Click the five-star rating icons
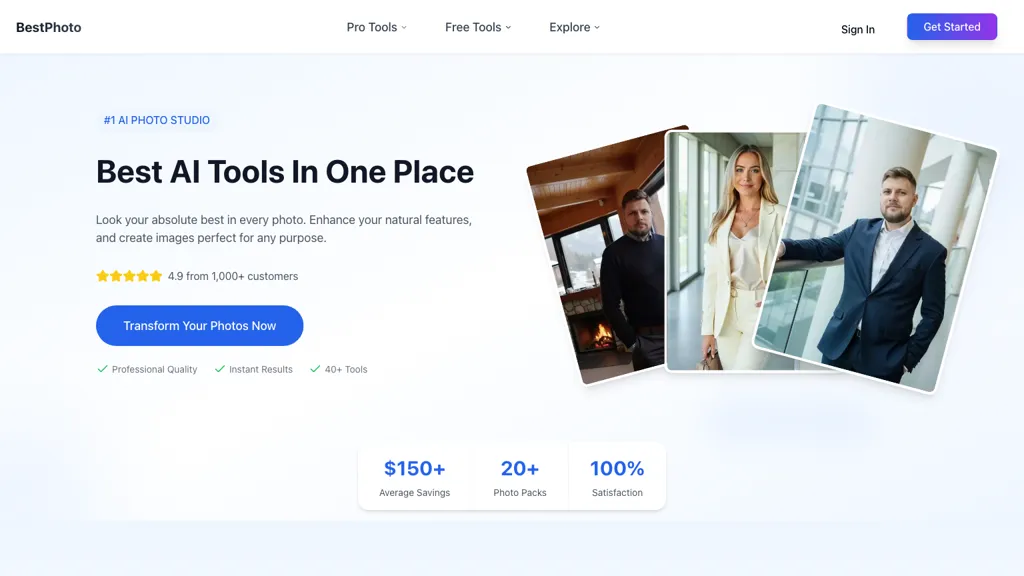The height and width of the screenshot is (576, 1024). 129,276
